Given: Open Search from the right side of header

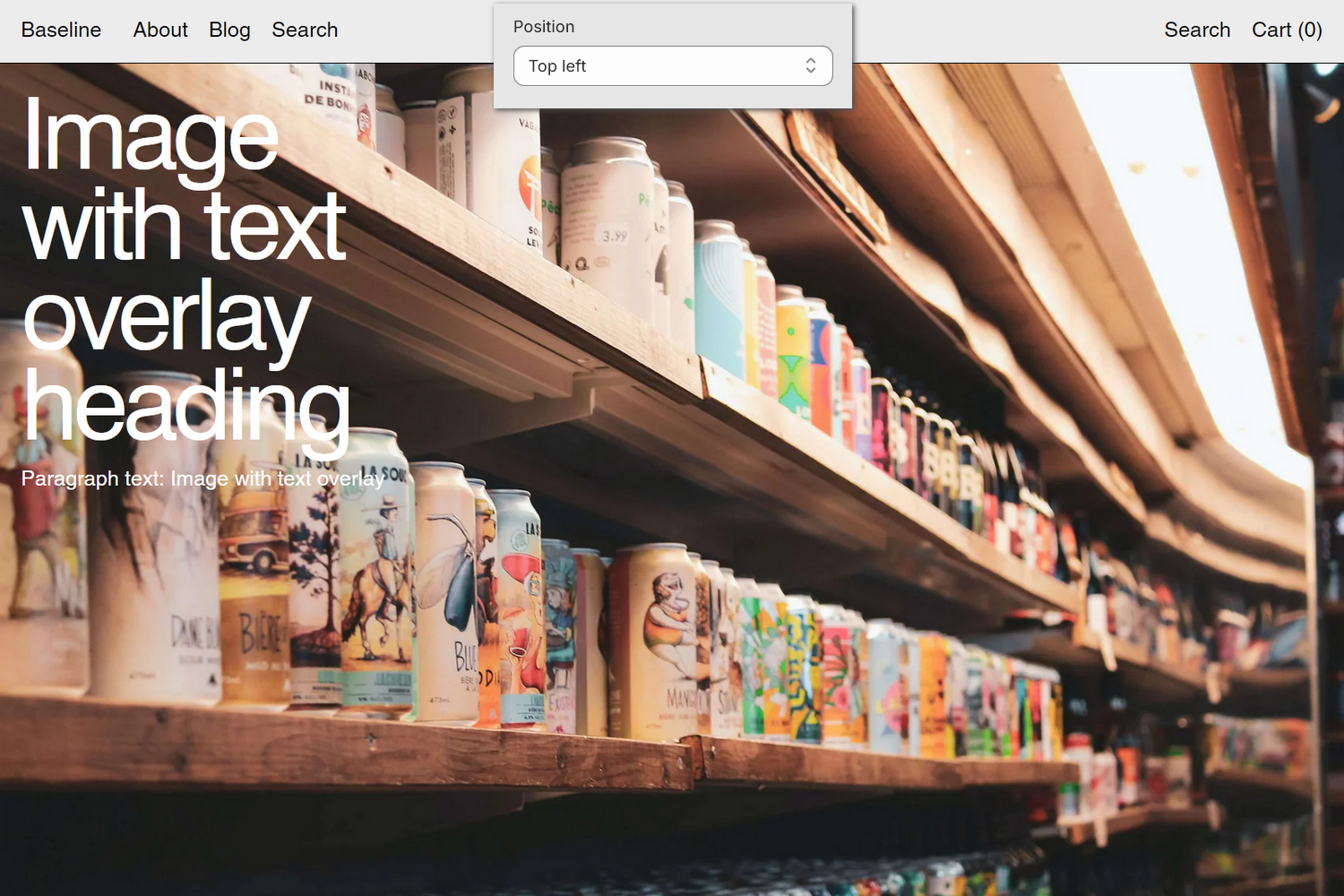Looking at the screenshot, I should (x=1197, y=30).
